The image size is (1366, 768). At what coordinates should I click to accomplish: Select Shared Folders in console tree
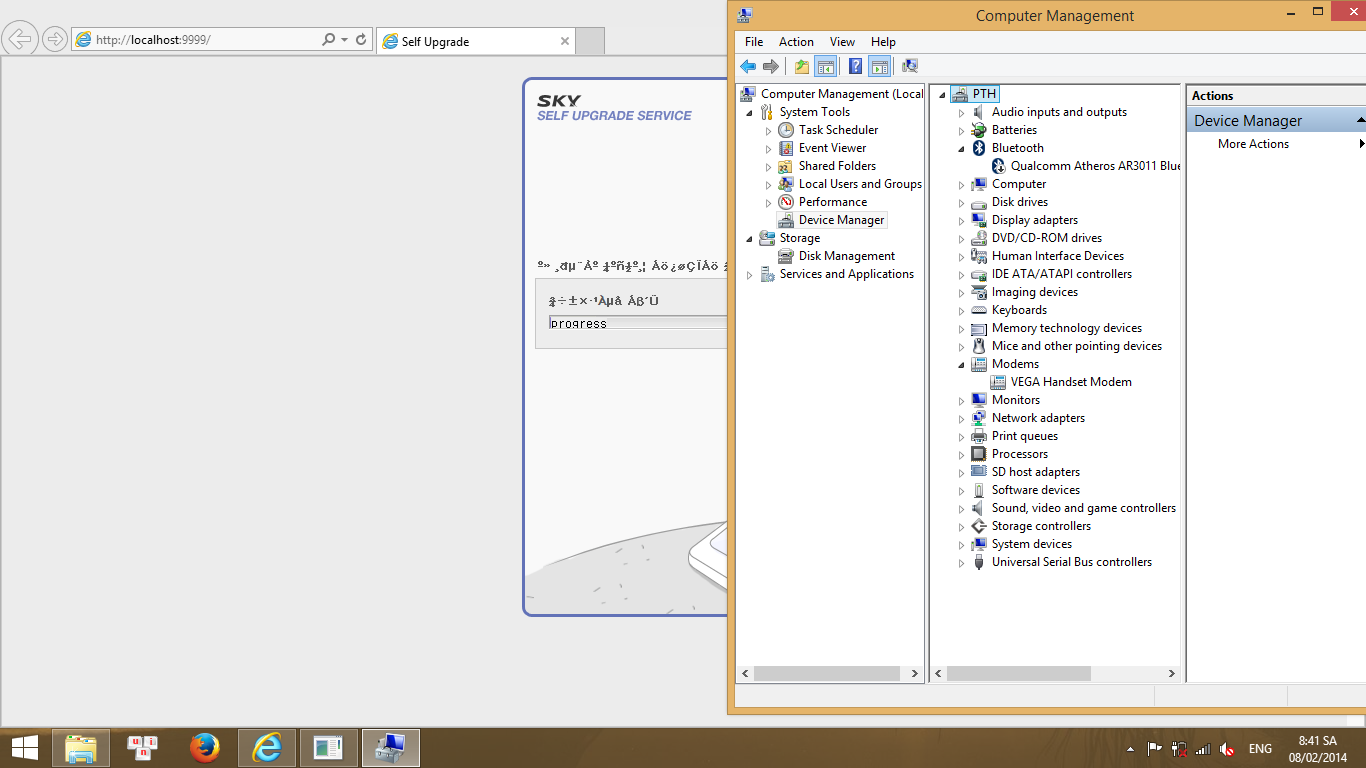pos(837,166)
